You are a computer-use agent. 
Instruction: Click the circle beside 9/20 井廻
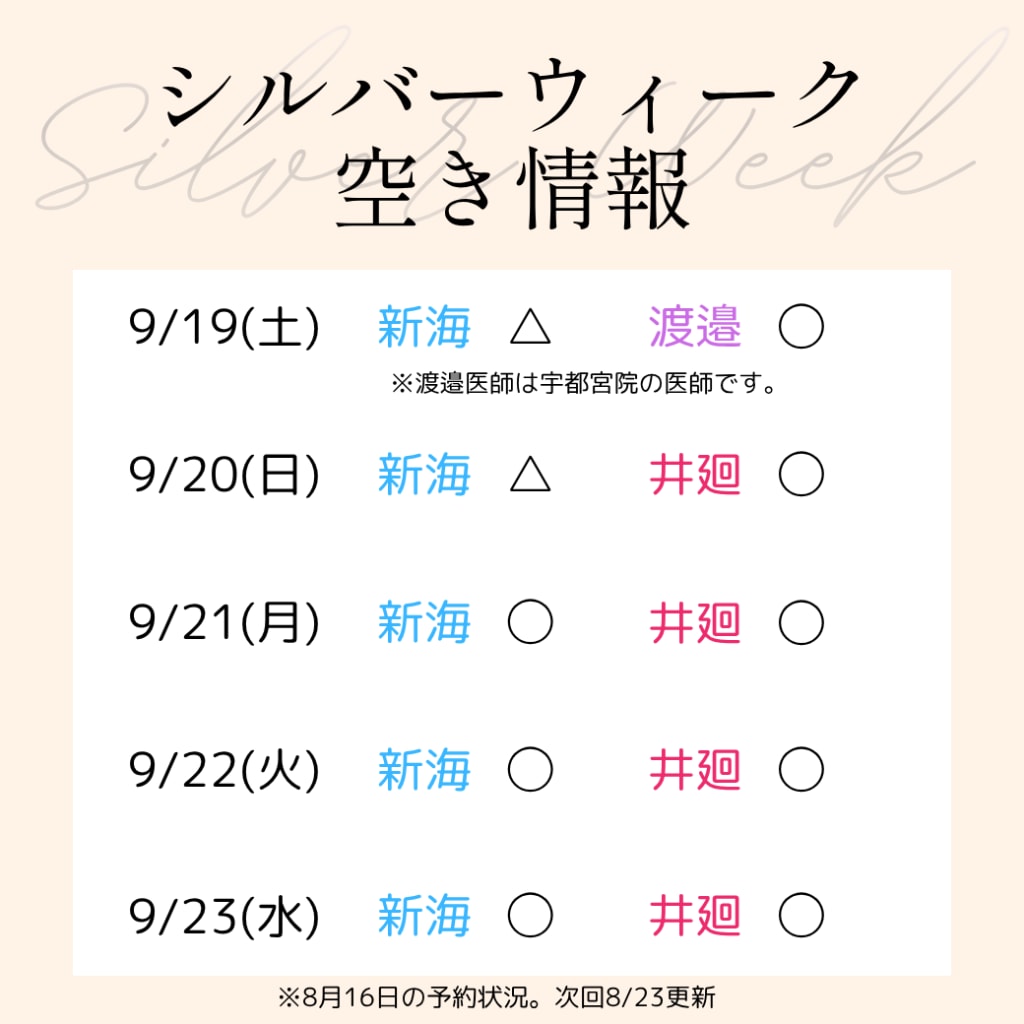click(801, 473)
